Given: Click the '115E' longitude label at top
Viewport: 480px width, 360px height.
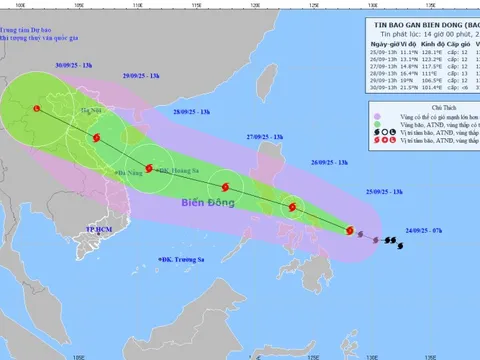Looking at the screenshot, I should [x=197, y=5].
